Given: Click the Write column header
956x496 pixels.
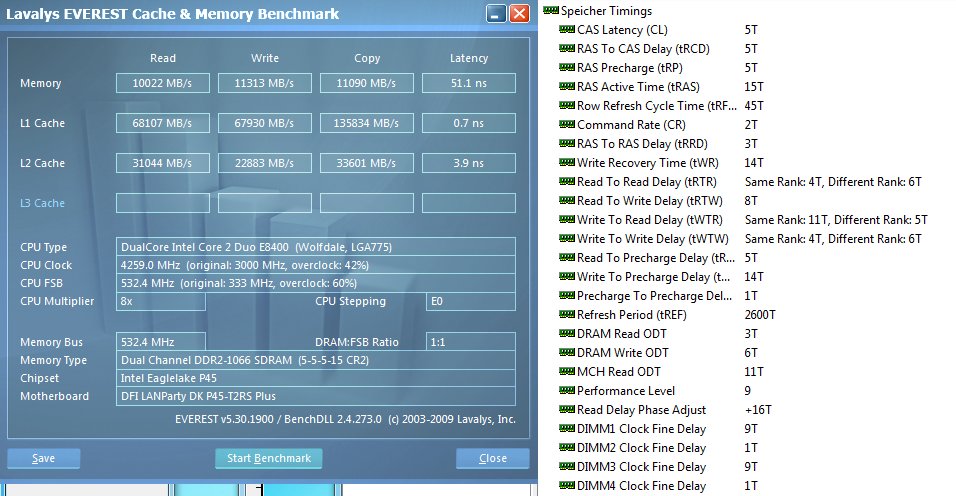Looking at the screenshot, I should tap(265, 58).
